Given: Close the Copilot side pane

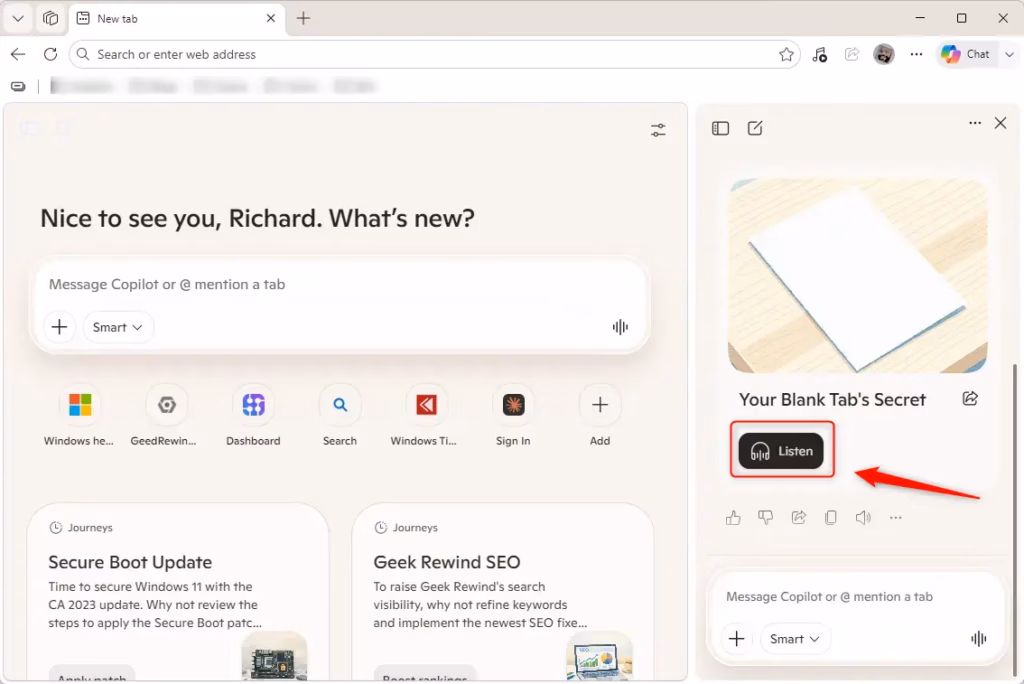Looking at the screenshot, I should (1000, 123).
